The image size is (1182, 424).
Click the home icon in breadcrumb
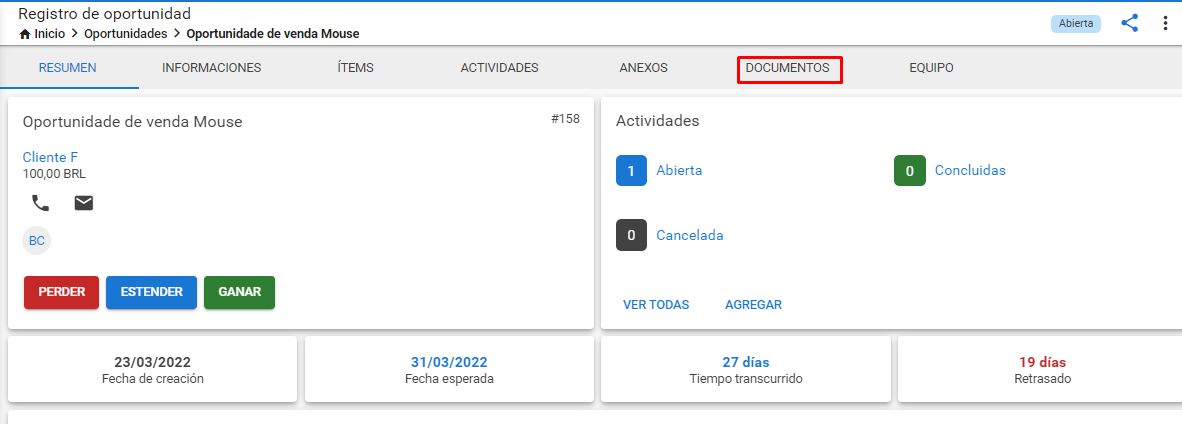(x=25, y=34)
